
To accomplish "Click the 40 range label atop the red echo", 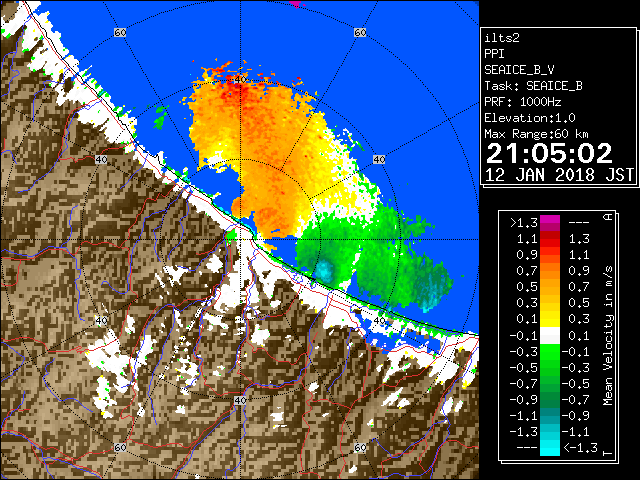I will click(240, 80).
